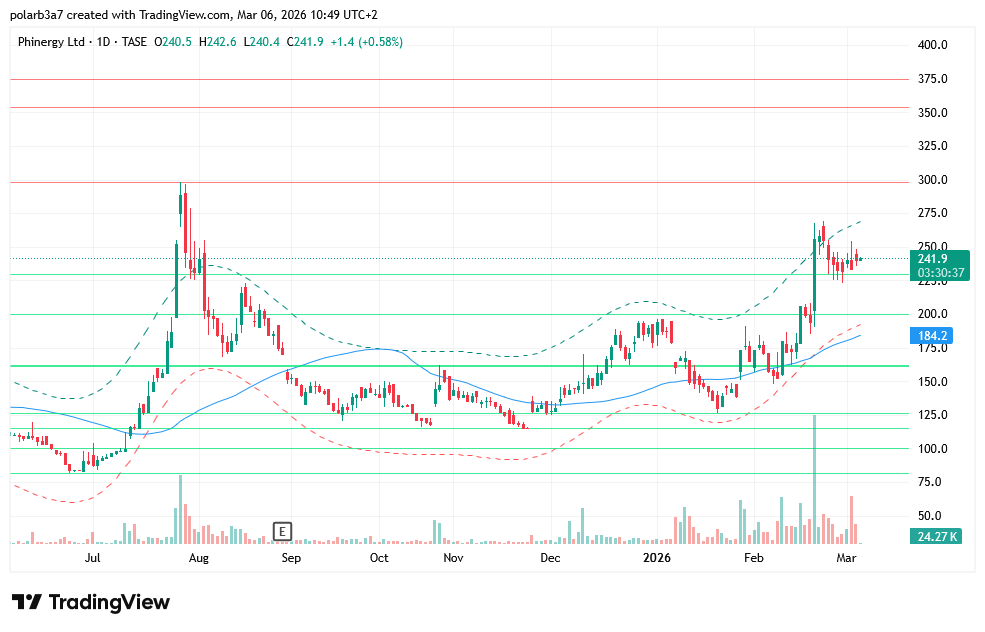The height and width of the screenshot is (632, 985).
Task: Click the Mar label on time axis
Action: [846, 558]
